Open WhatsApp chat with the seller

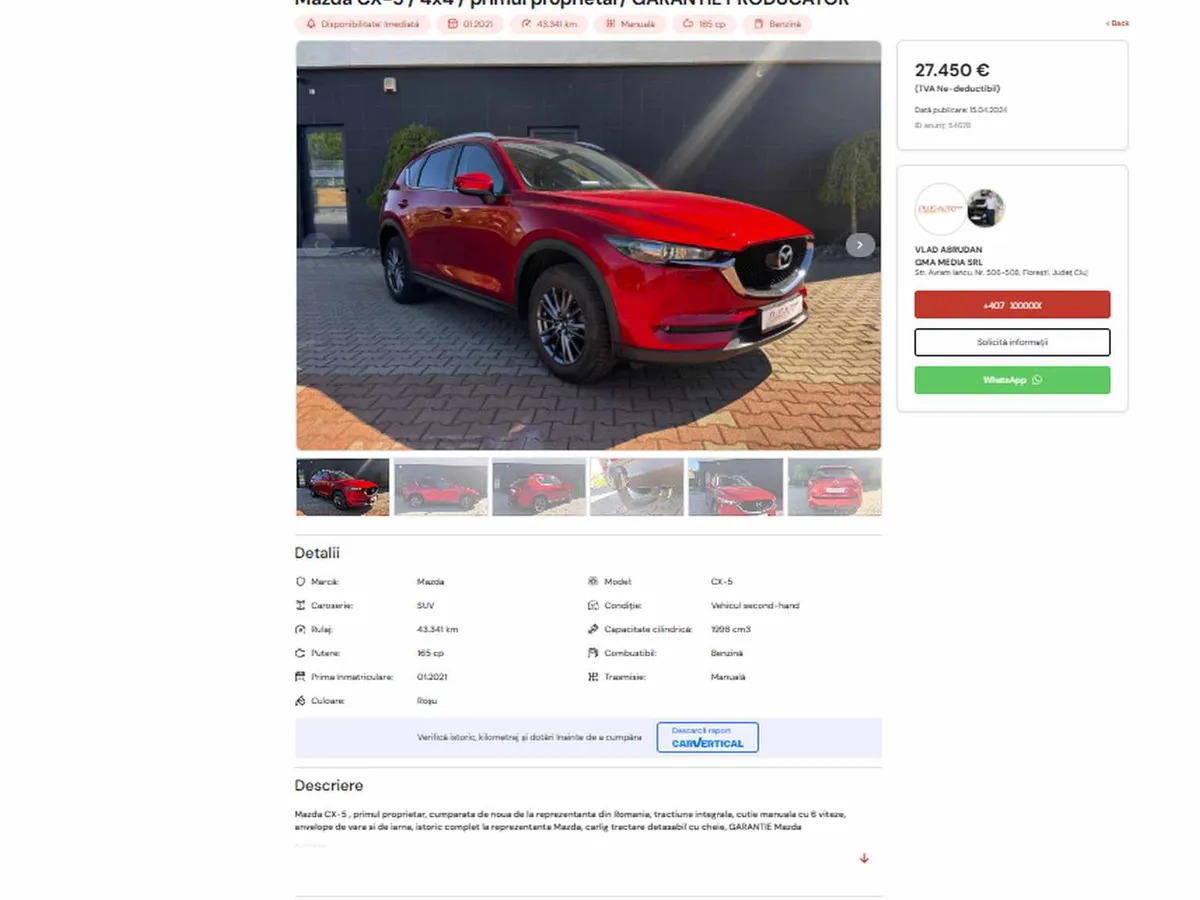1012,380
